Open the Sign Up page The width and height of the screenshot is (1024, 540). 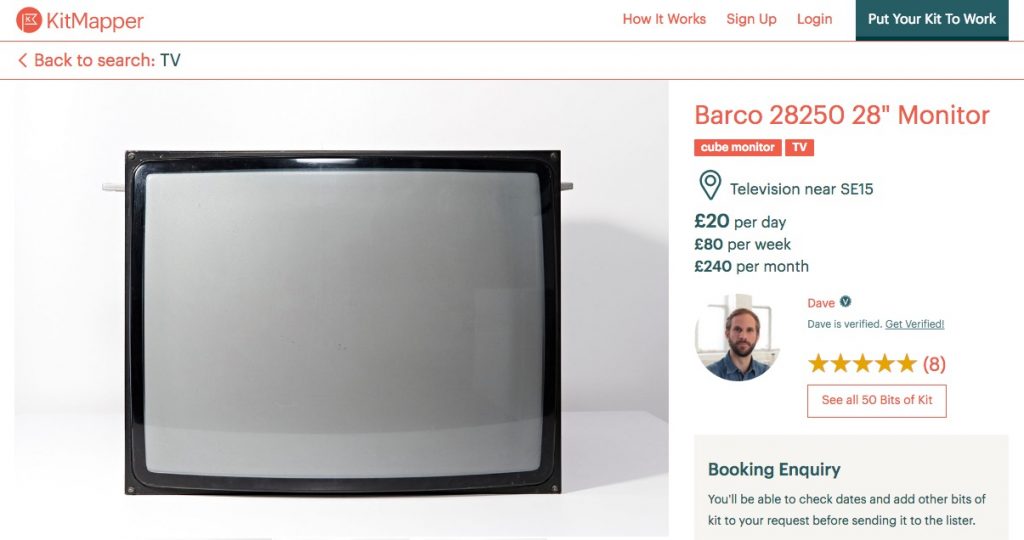[751, 19]
